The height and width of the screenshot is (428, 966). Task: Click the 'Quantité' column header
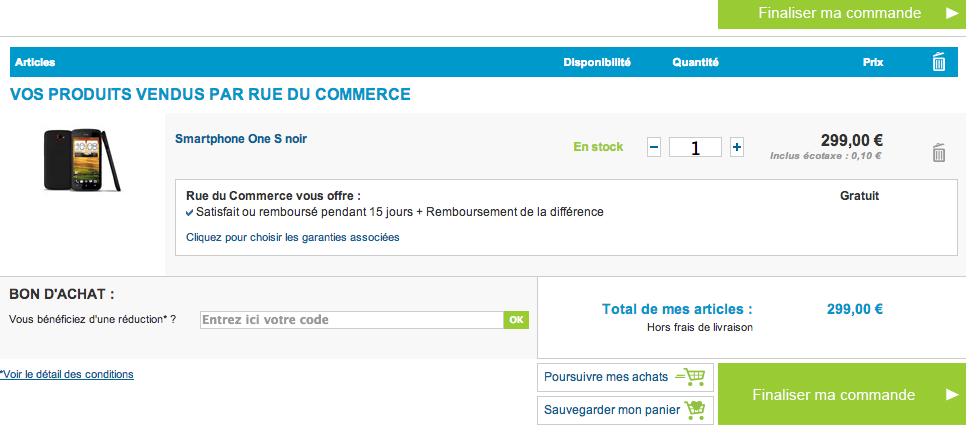(695, 62)
